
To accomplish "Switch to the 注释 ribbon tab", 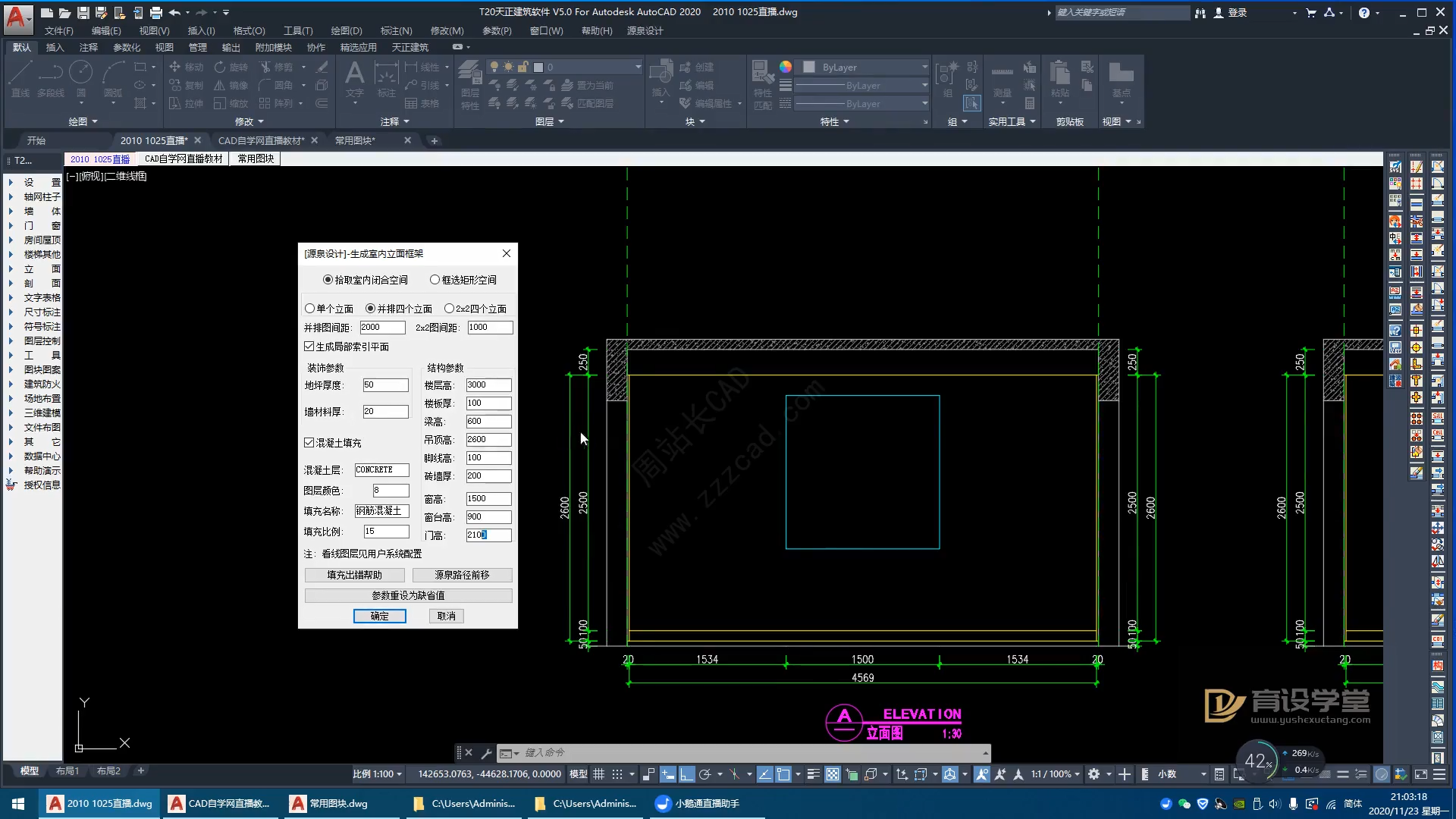I will pyautogui.click(x=89, y=47).
